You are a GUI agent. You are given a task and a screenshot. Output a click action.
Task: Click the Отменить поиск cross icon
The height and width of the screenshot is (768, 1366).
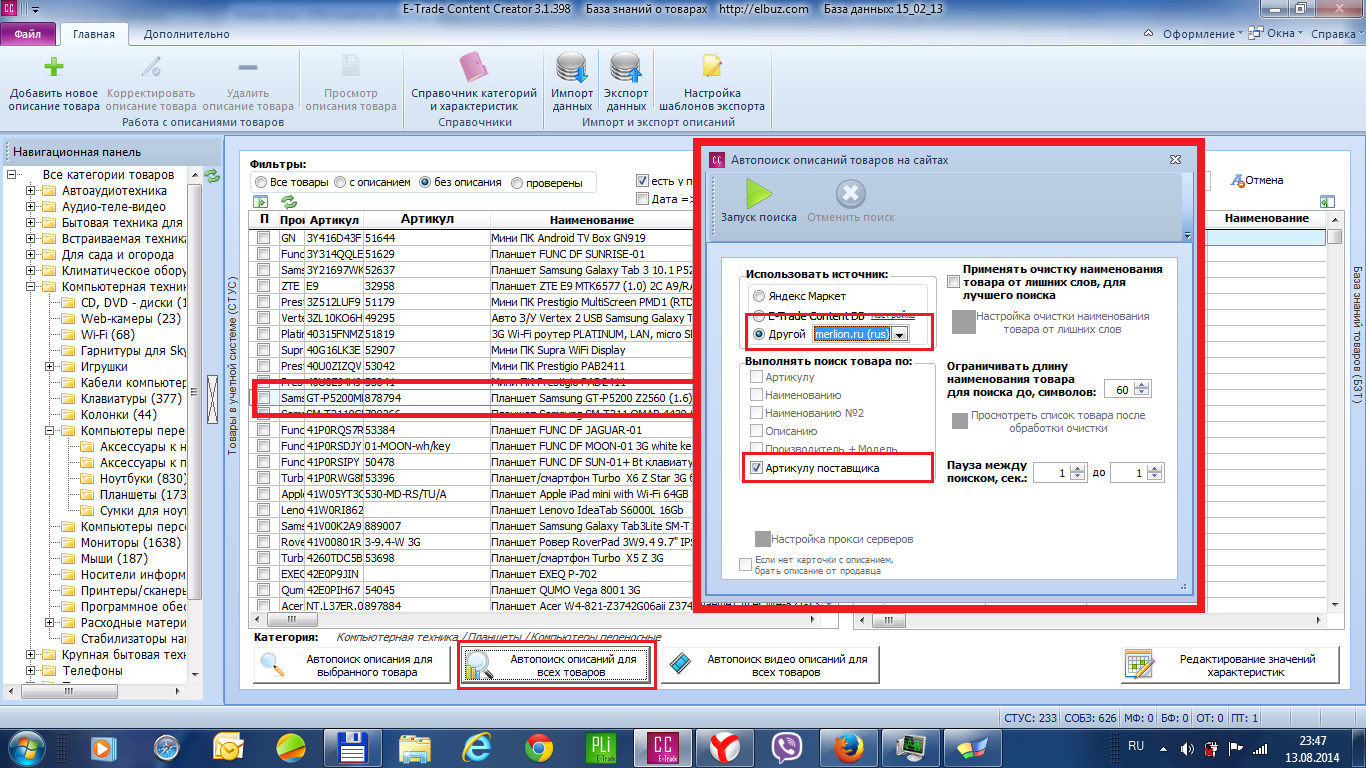850,193
